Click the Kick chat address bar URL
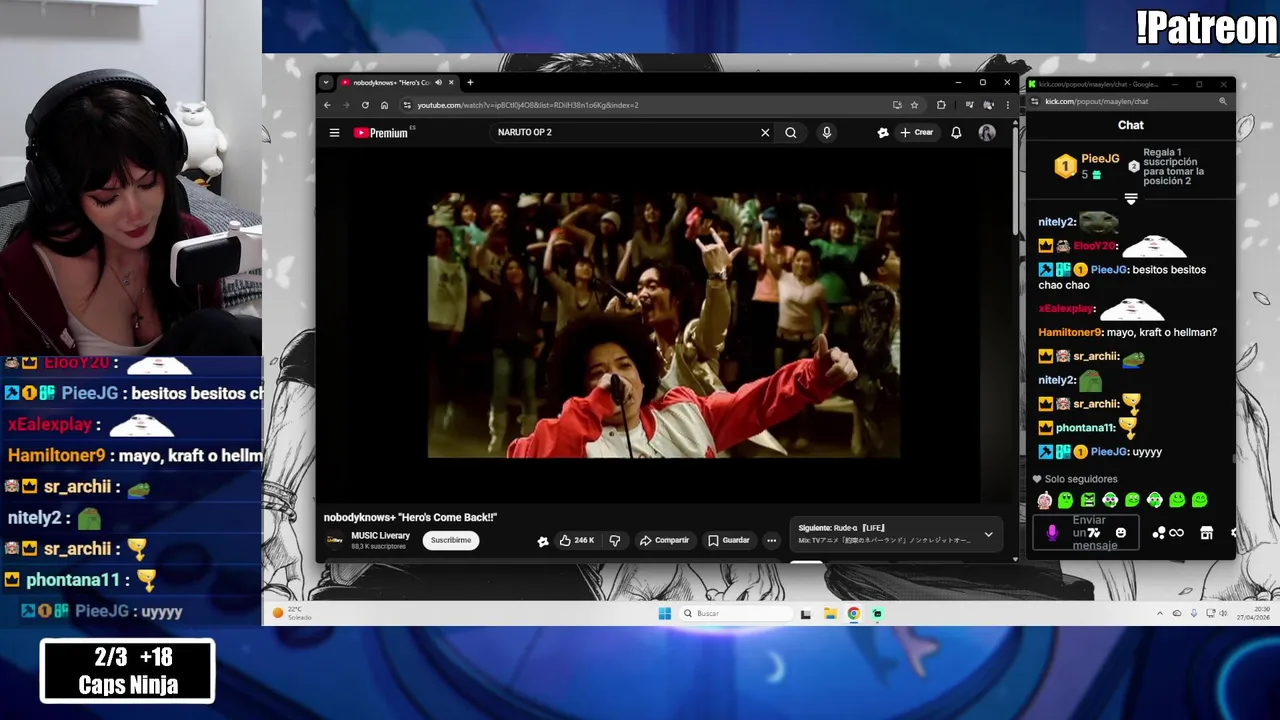 (1096, 101)
